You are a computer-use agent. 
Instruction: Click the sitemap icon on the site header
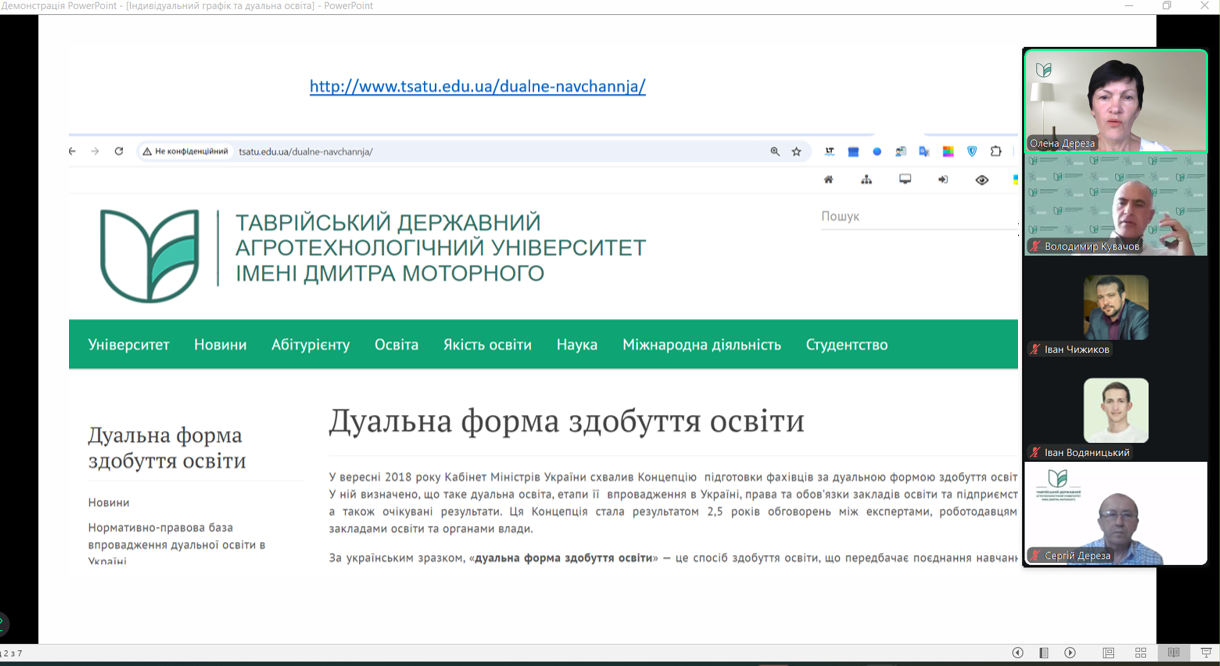(x=866, y=180)
